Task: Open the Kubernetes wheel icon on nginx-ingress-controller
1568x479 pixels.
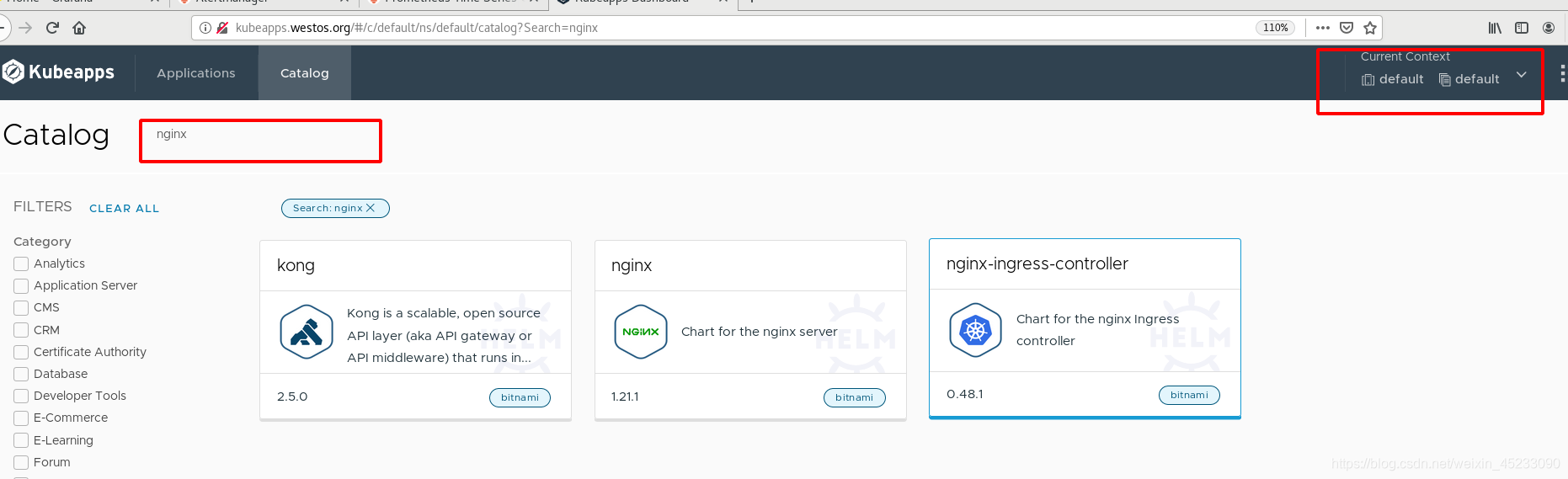Action: [975, 330]
